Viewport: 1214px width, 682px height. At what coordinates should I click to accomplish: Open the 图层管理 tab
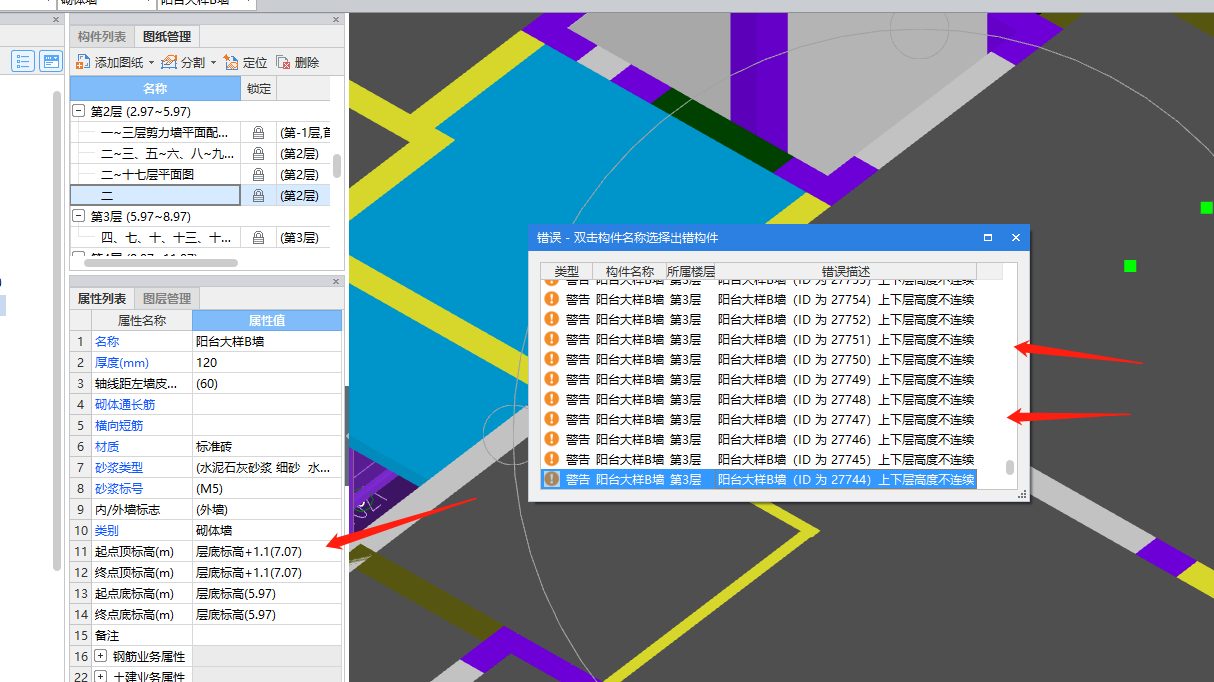[166, 299]
